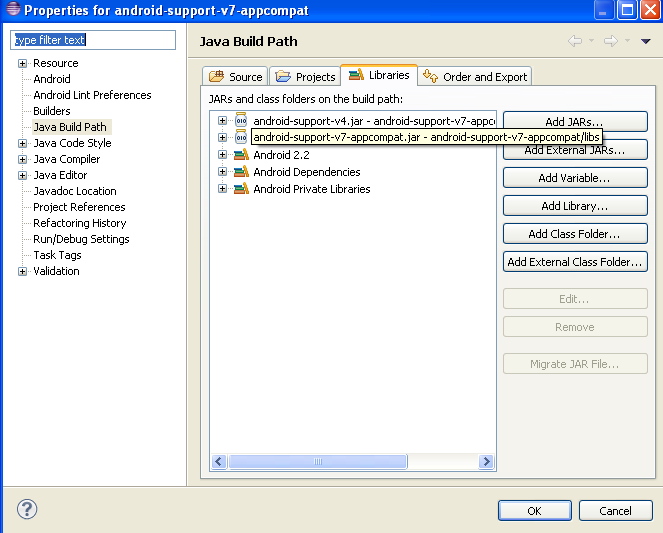Select the android-support-v4.jar row

coord(374,121)
